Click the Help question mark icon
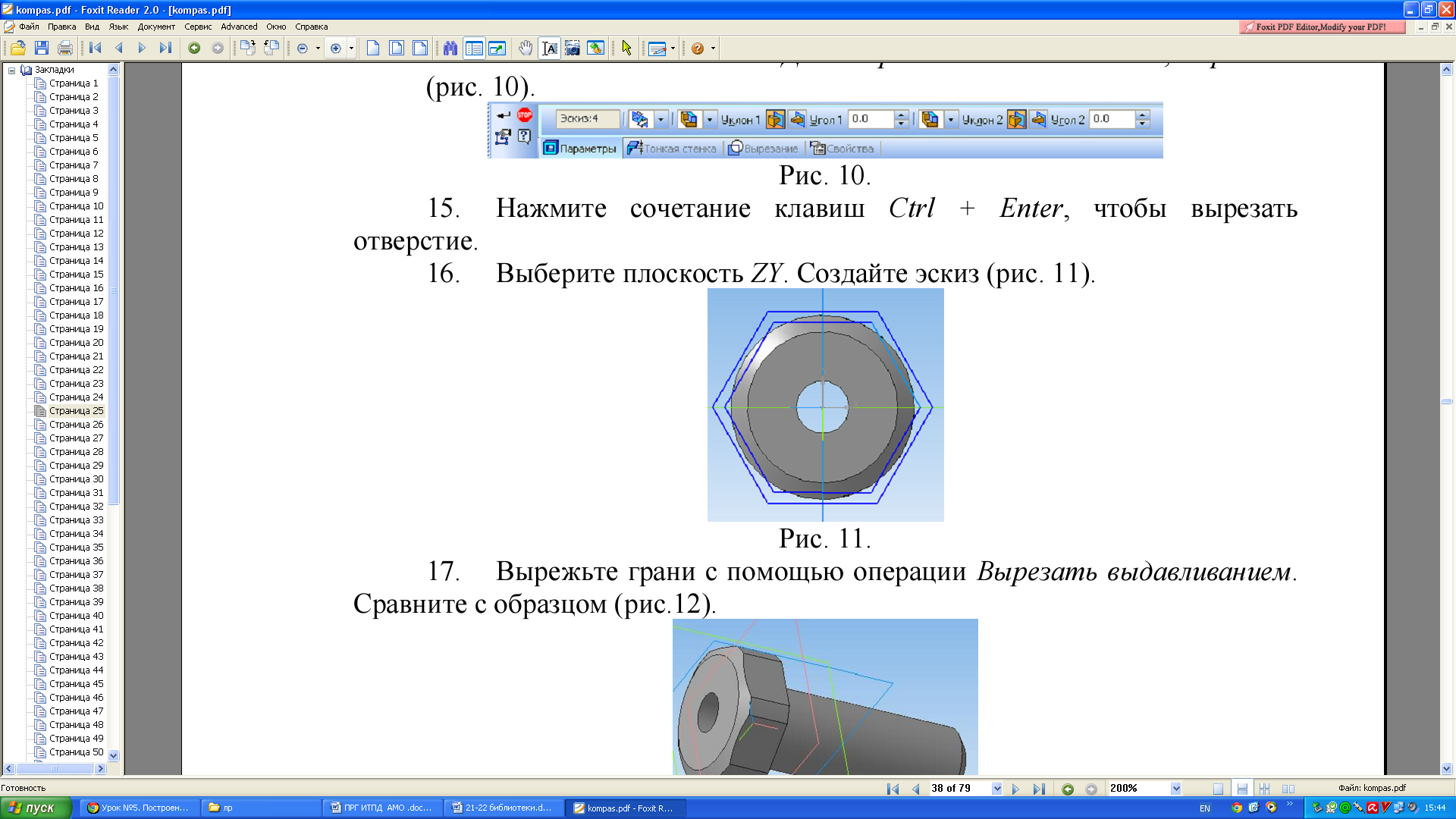 tap(698, 49)
